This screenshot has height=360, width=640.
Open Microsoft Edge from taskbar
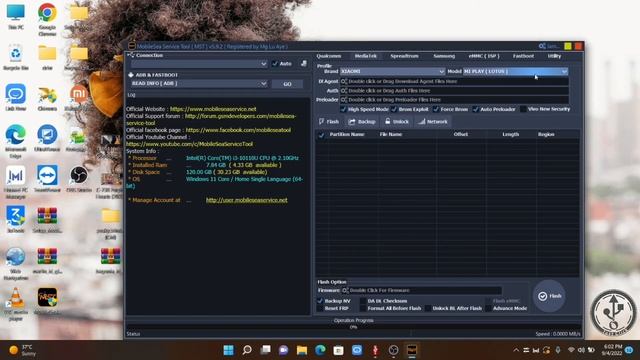pos(320,350)
